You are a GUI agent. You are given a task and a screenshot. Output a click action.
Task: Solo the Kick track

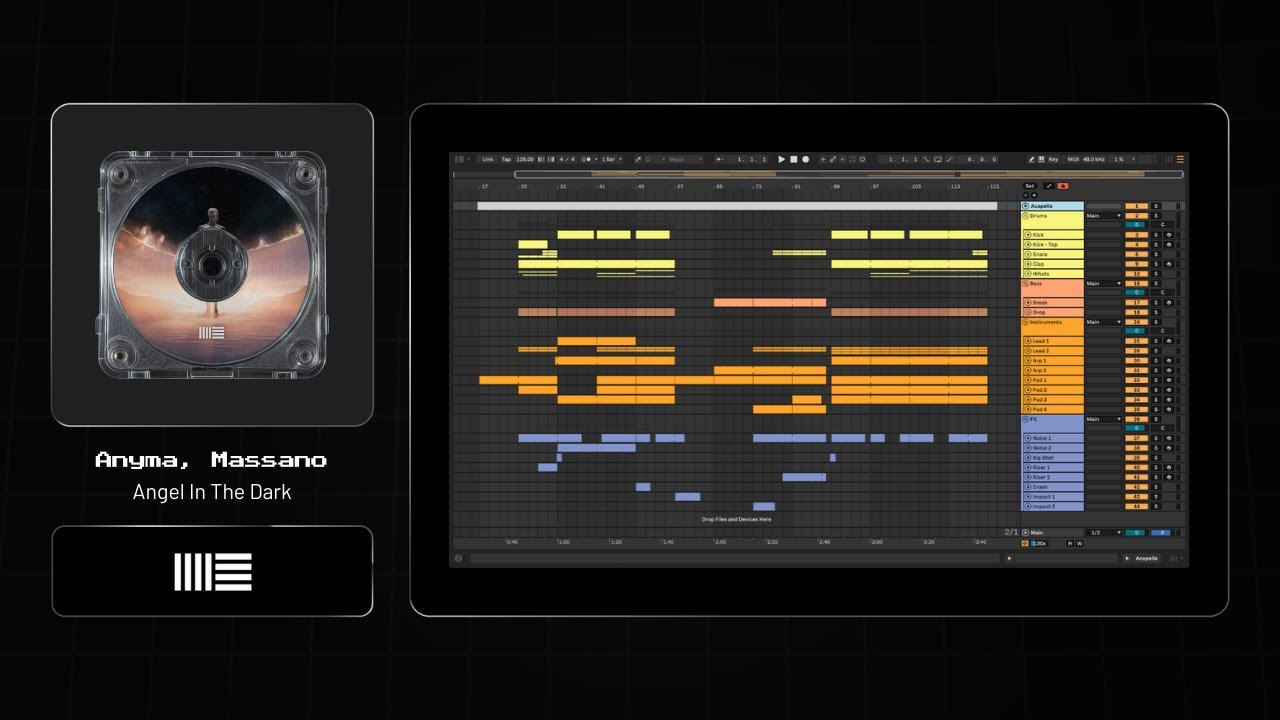coord(1156,235)
